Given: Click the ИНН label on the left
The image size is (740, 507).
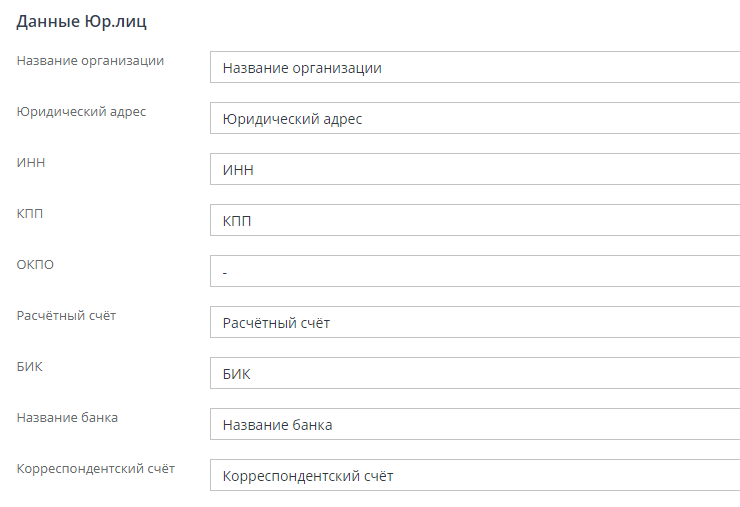Looking at the screenshot, I should 31,162.
